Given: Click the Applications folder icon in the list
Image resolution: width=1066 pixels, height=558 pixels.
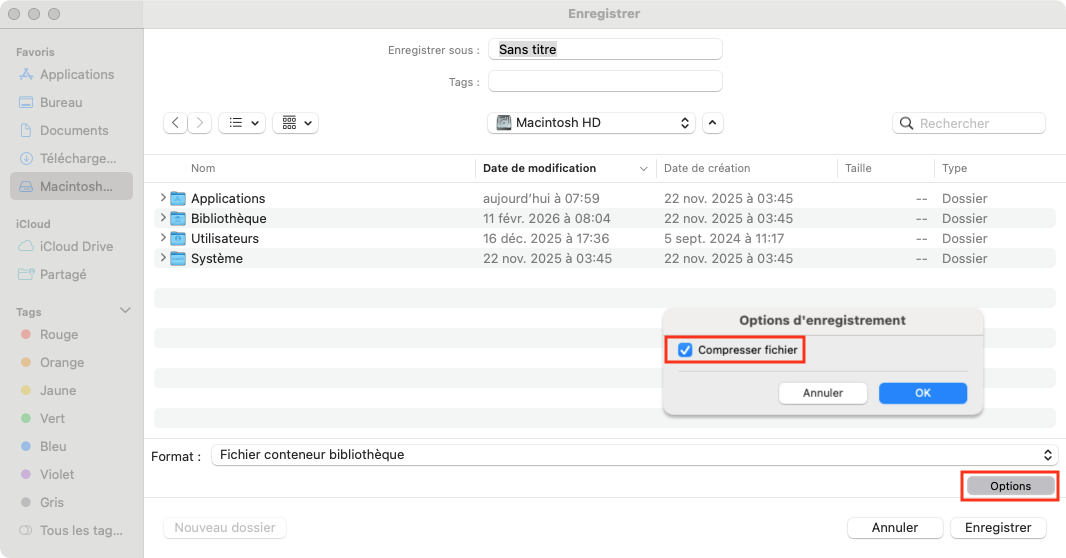Looking at the screenshot, I should tap(177, 198).
